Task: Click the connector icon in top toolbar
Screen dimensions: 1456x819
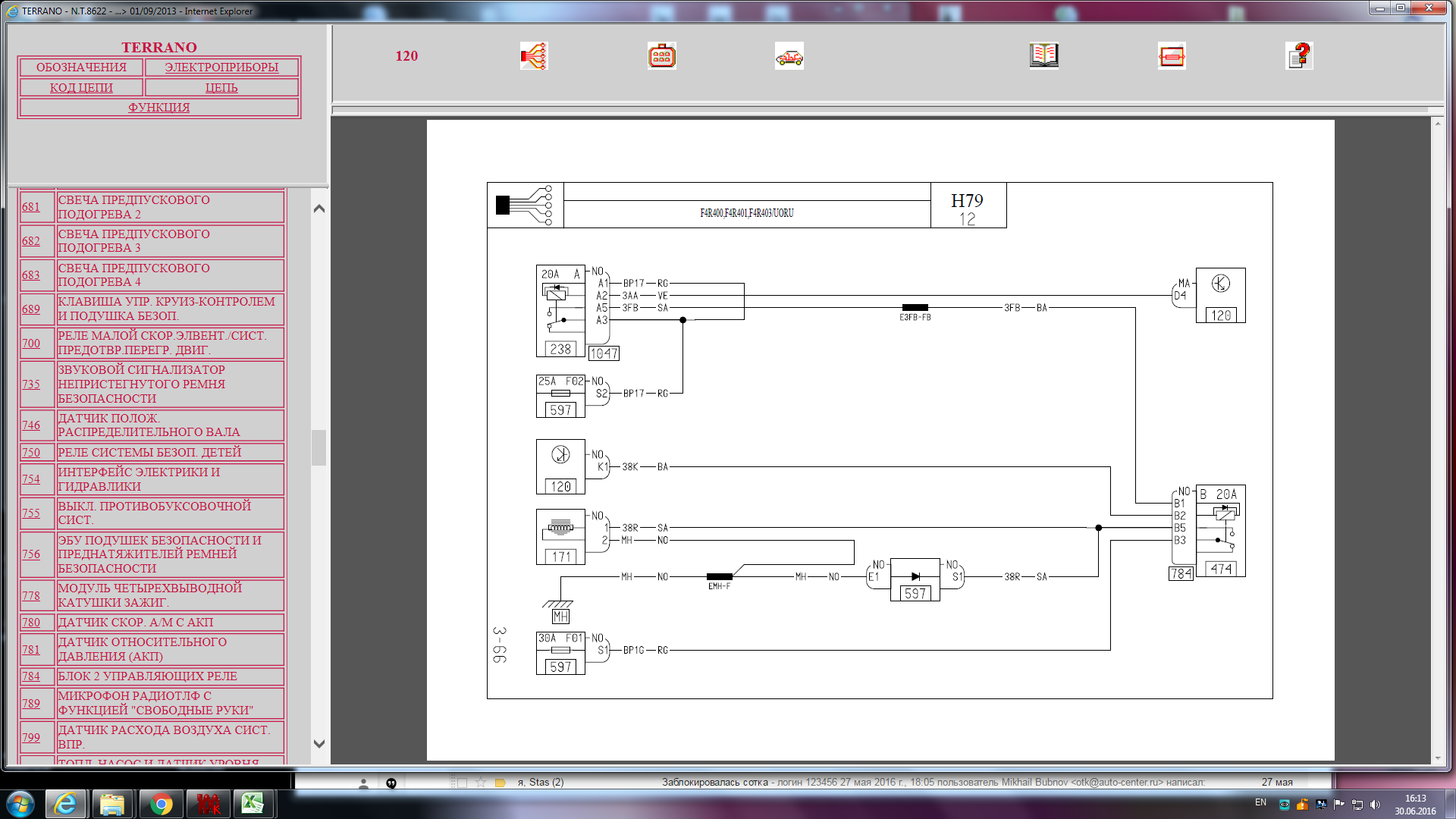Action: pos(661,56)
